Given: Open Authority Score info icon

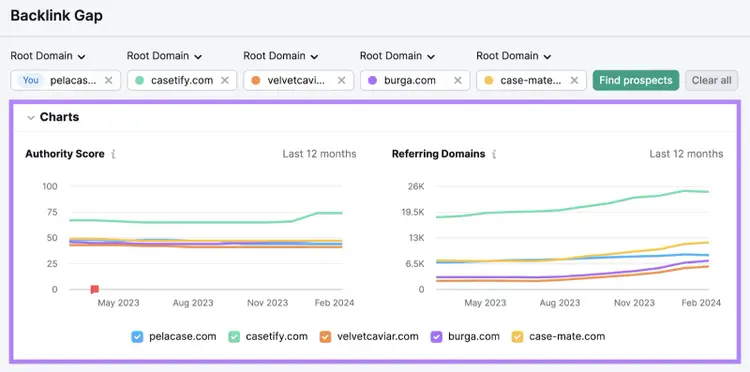Looking at the screenshot, I should (x=113, y=154).
